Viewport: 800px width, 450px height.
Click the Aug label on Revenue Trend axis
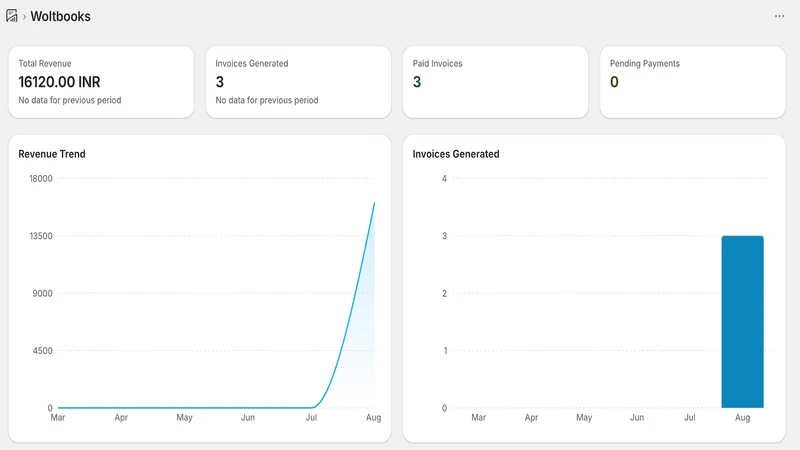click(x=373, y=417)
